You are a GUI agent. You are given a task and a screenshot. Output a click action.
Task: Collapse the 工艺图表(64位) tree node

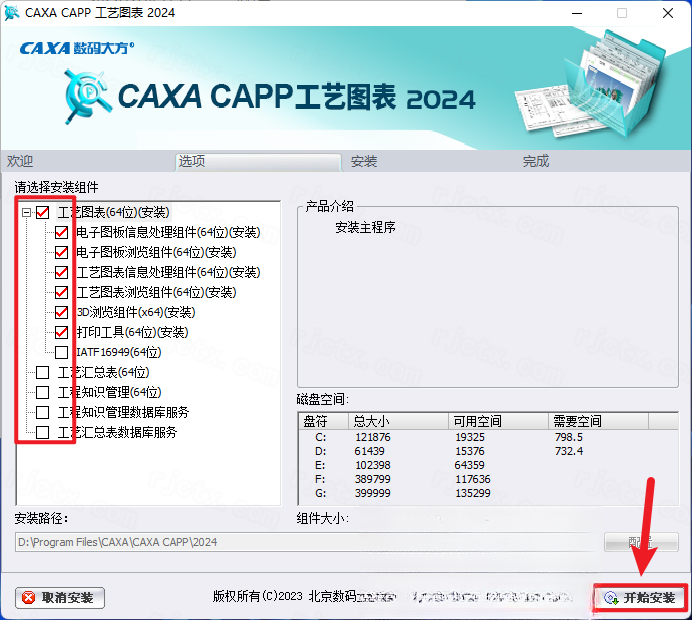[x=26, y=212]
